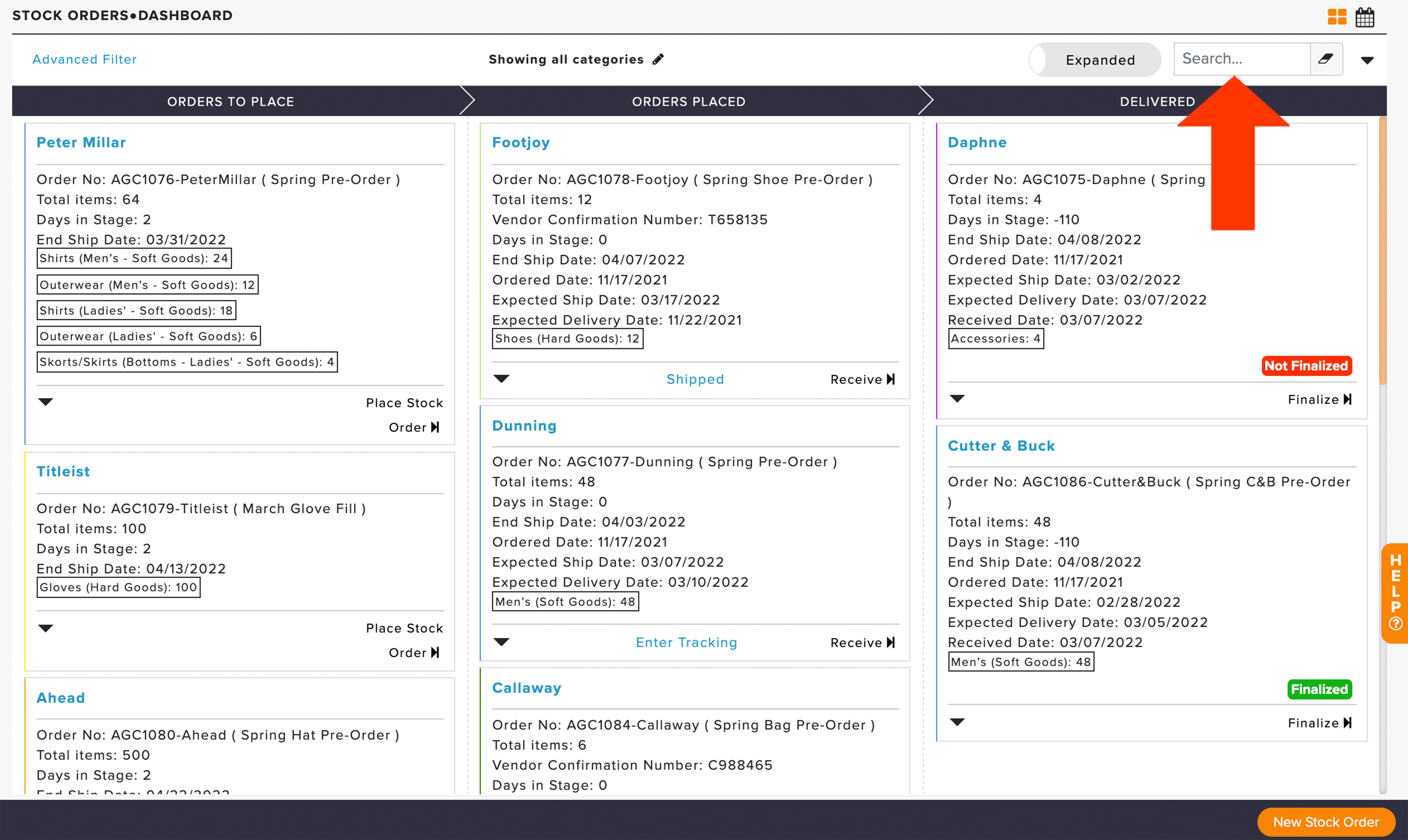This screenshot has height=840, width=1408.
Task: Click Receive on the Dunning order
Action: (x=862, y=642)
